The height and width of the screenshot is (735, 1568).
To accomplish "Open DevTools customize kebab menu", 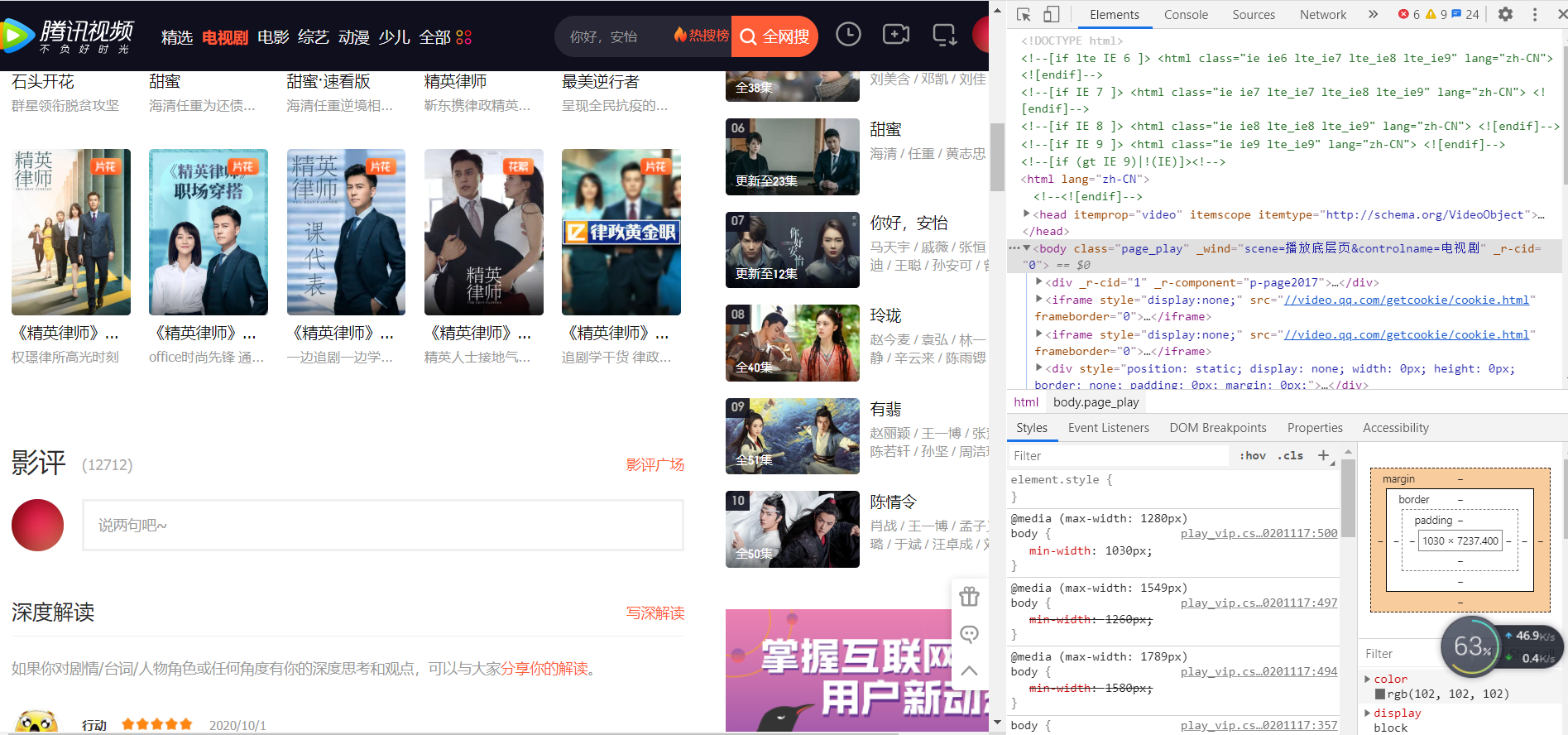I will [x=1535, y=14].
